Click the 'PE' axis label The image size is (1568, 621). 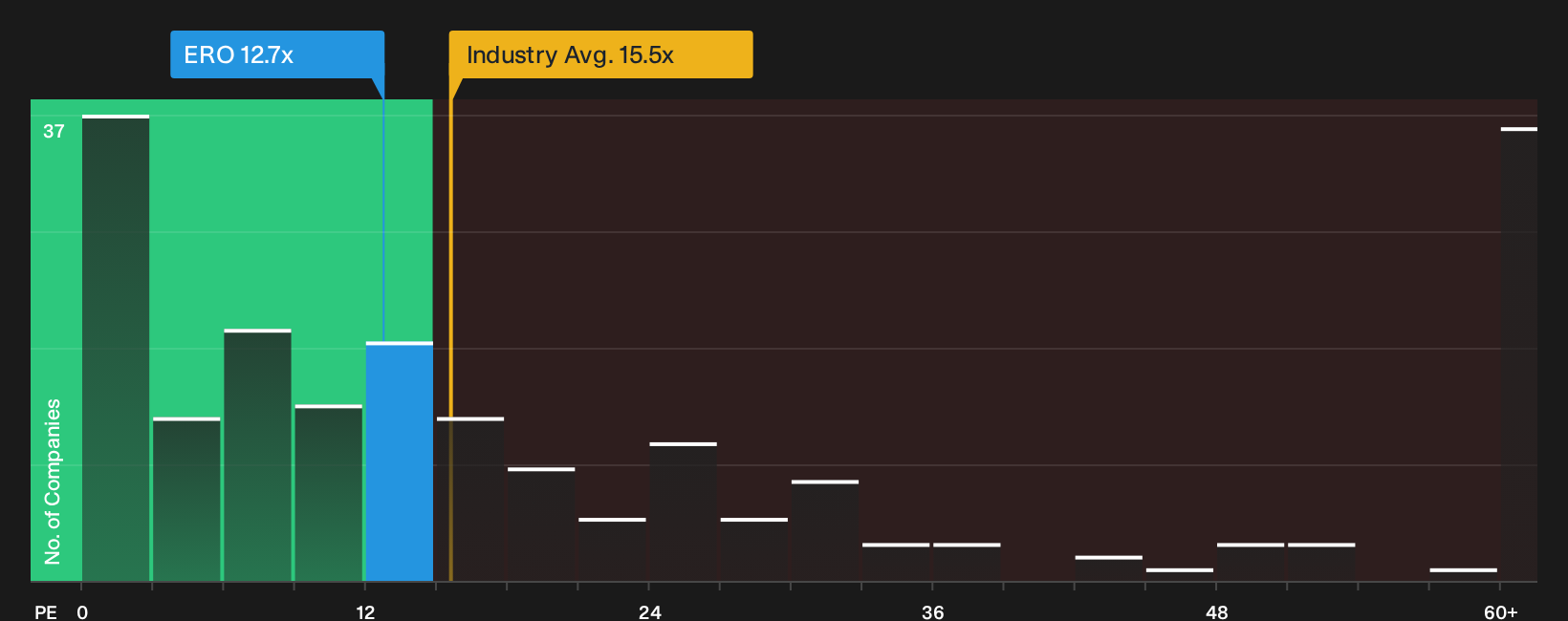click(46, 611)
